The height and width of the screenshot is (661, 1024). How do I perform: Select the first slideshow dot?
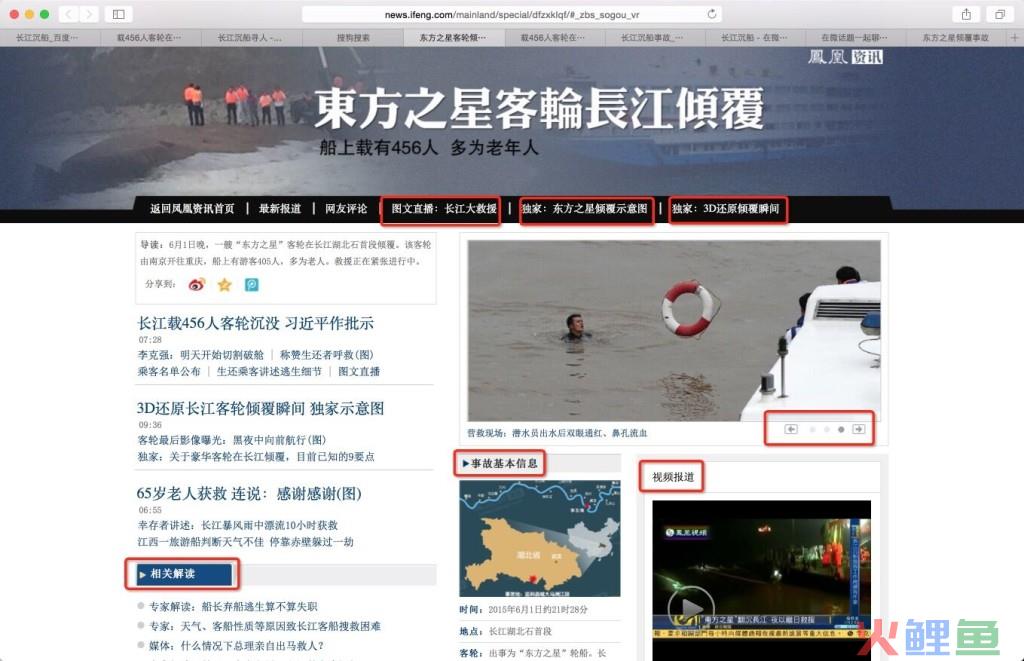point(812,429)
